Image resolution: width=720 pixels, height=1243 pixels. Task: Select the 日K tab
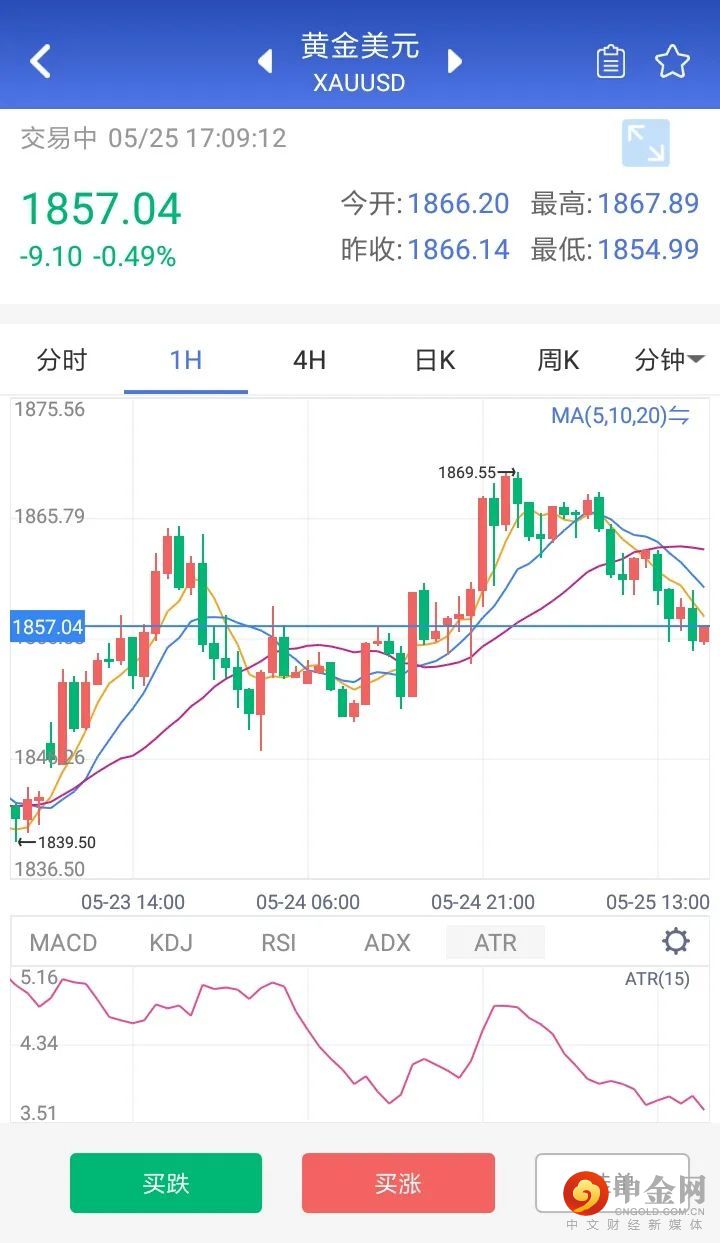(435, 360)
